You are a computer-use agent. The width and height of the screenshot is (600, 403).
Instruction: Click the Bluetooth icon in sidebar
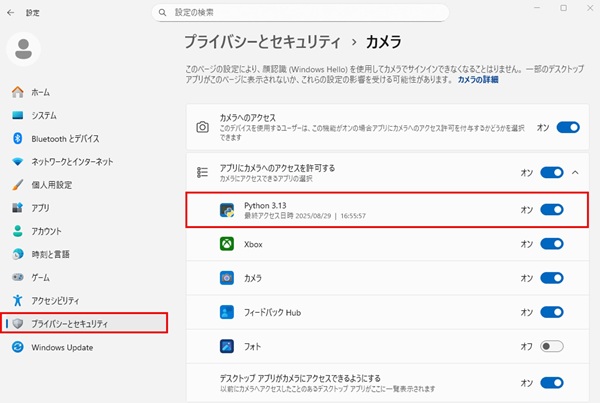click(18, 138)
